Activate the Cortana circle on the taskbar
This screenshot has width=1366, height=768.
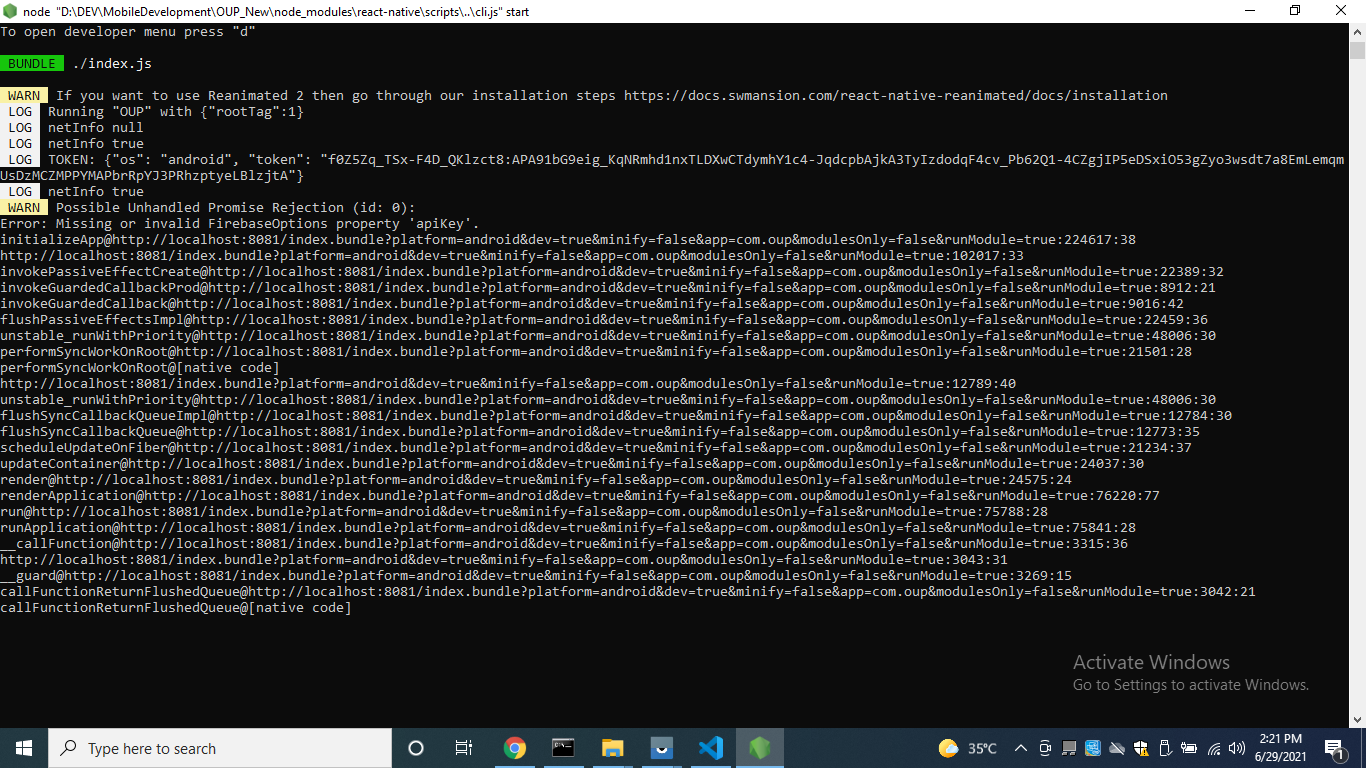coord(415,747)
